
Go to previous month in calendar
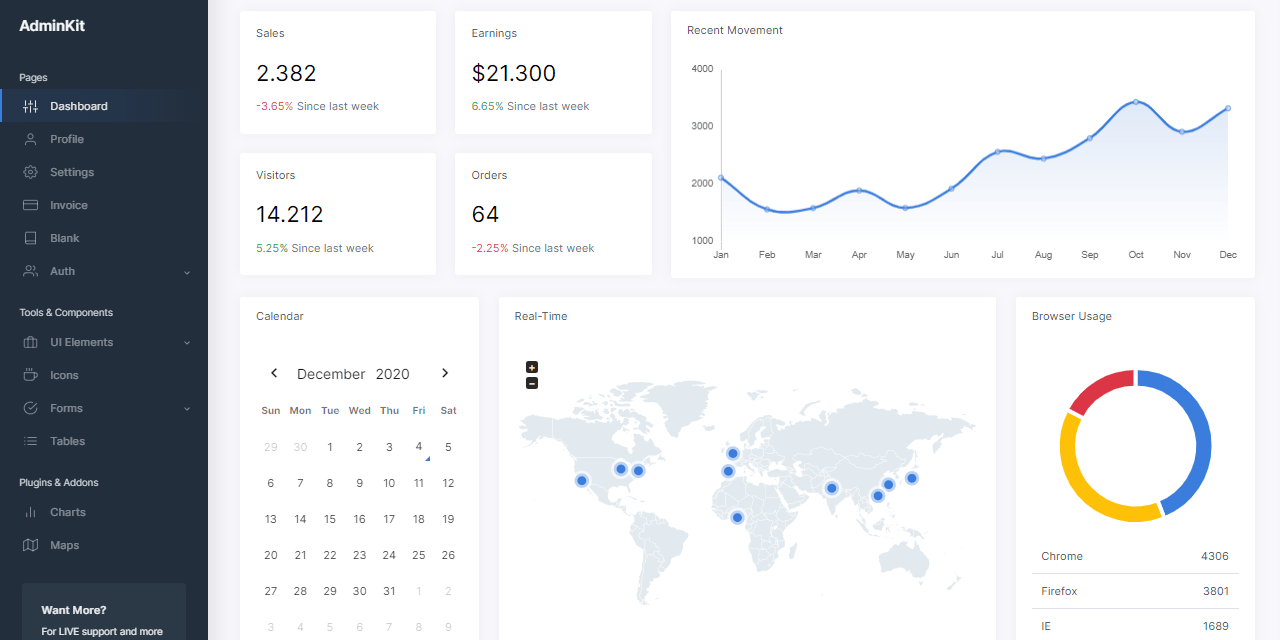coord(274,373)
